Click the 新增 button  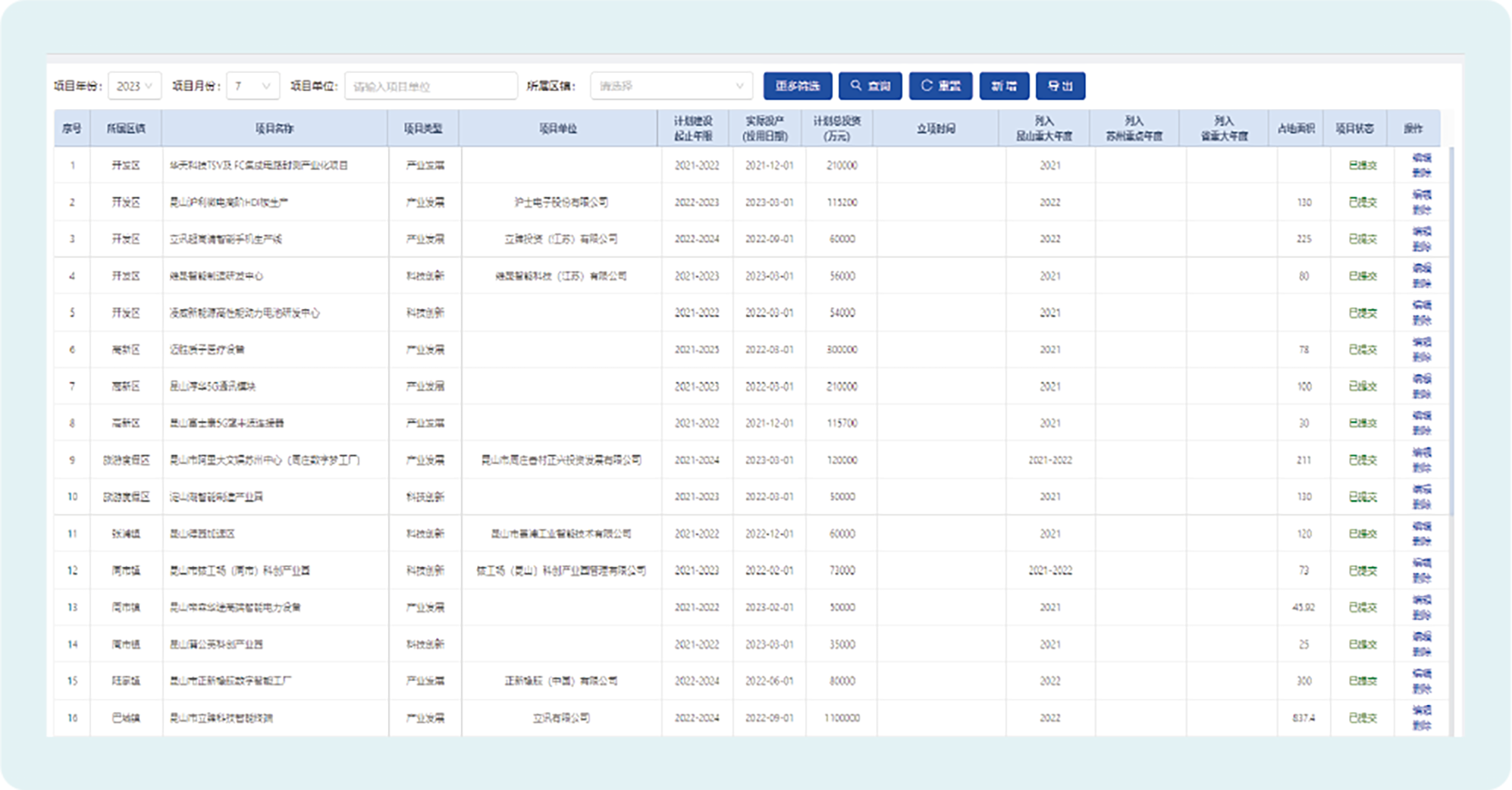click(x=1004, y=86)
